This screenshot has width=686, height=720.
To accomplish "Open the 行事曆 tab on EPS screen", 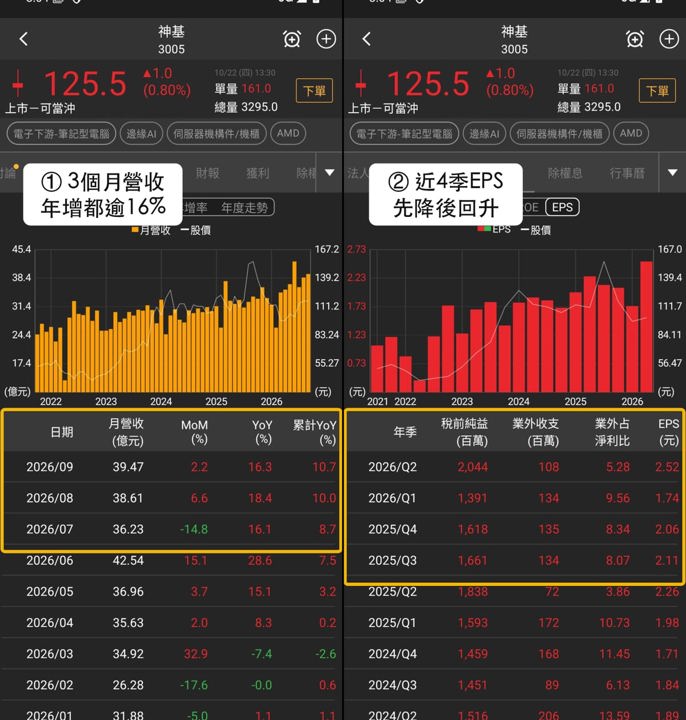I will (x=627, y=173).
